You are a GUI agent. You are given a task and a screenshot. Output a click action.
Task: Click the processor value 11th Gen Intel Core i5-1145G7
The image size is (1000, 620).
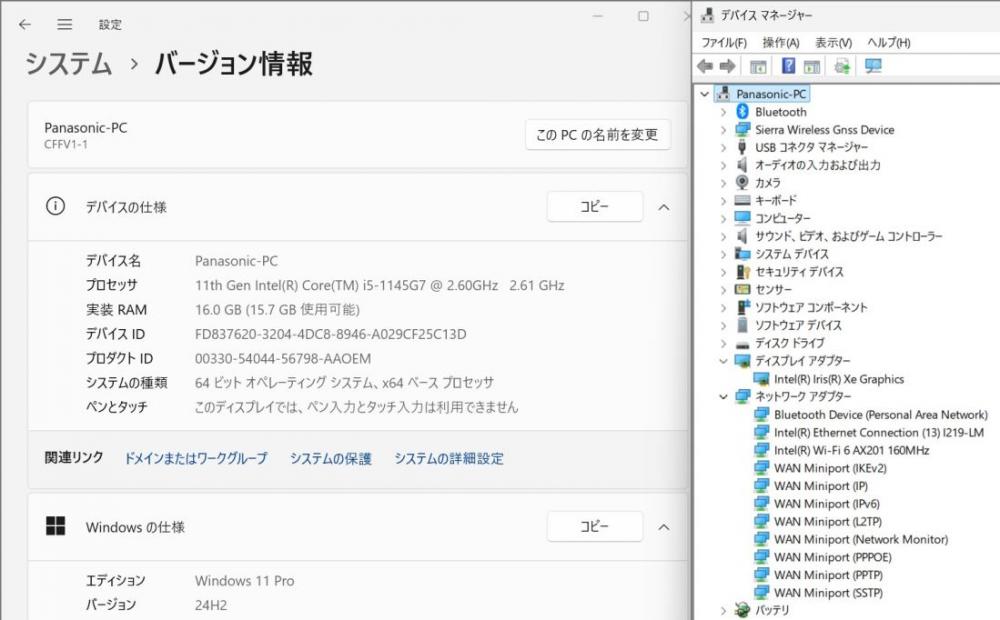point(379,286)
